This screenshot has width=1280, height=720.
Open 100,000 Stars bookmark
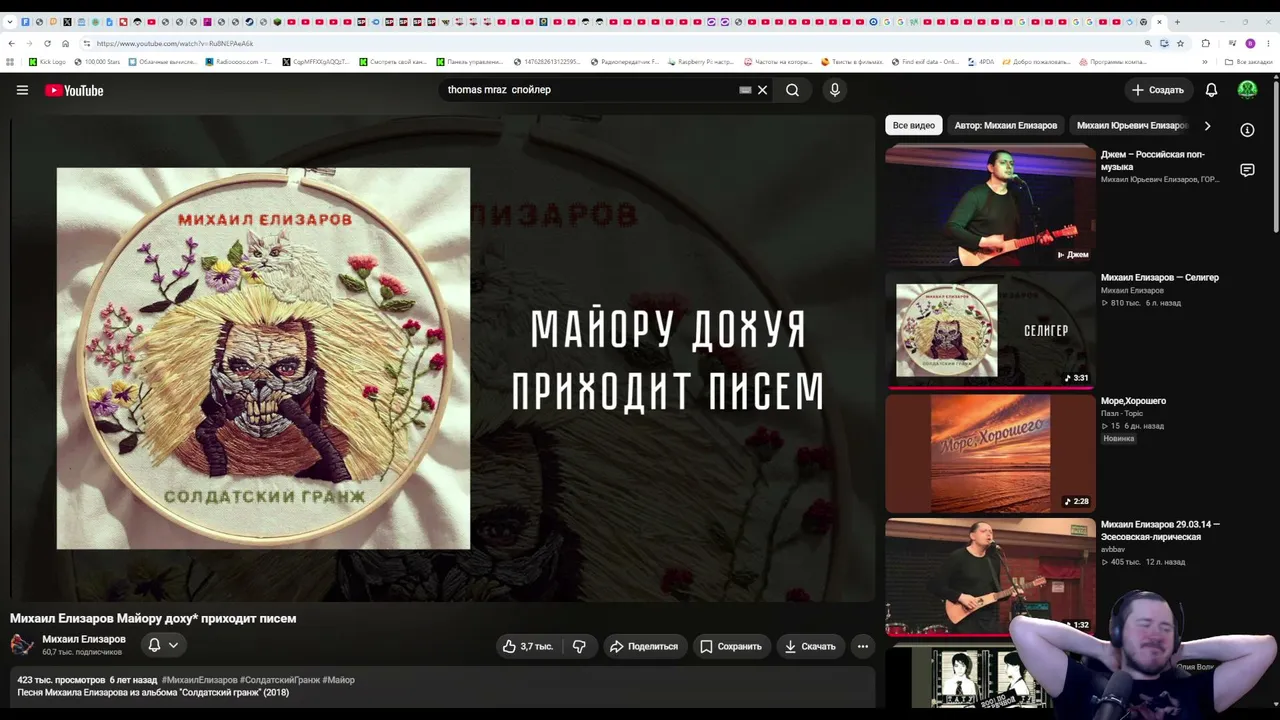96,62
